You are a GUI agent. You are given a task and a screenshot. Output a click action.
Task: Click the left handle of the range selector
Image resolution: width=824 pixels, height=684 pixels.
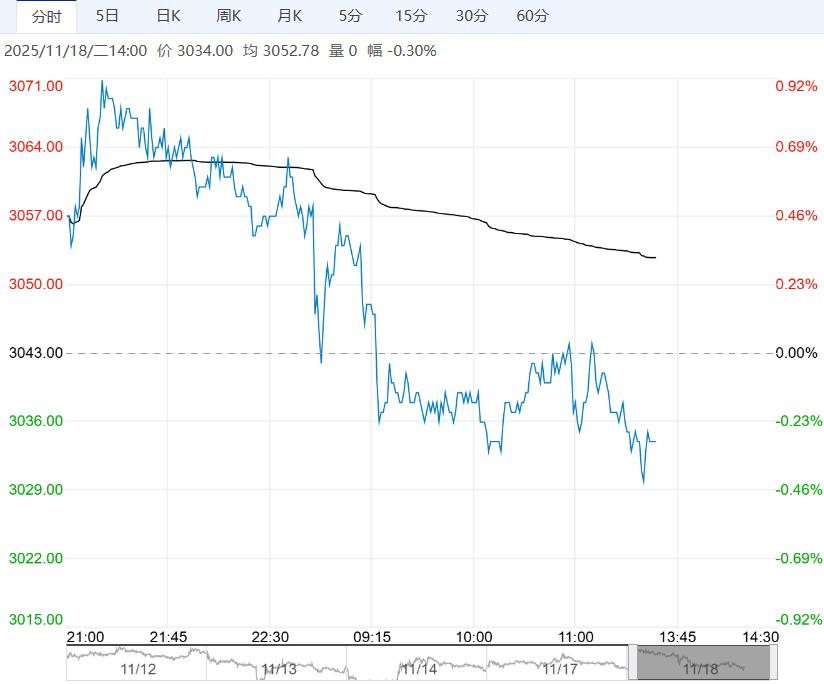(x=633, y=663)
